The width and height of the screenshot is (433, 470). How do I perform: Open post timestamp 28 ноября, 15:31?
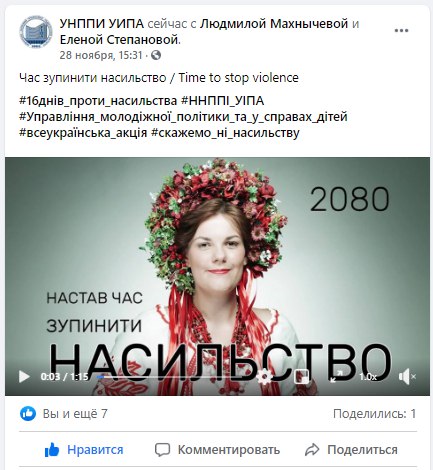point(101,55)
